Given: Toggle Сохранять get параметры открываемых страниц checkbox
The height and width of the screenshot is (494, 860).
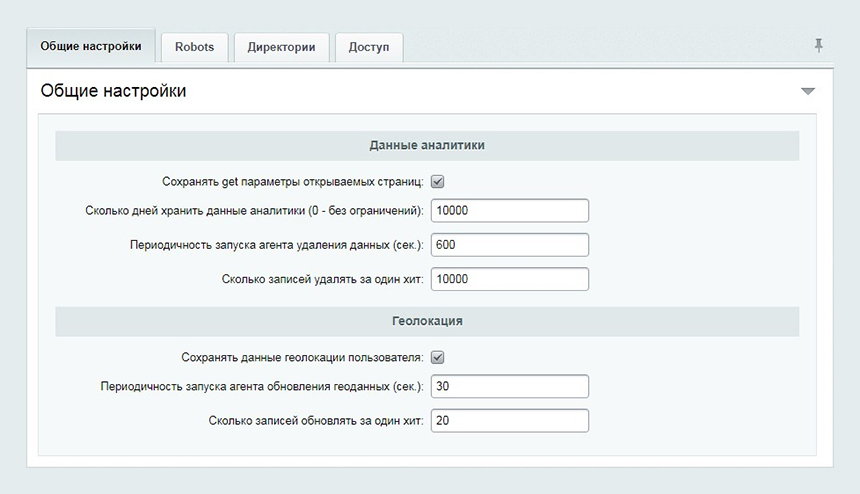Looking at the screenshot, I should pyautogui.click(x=437, y=181).
